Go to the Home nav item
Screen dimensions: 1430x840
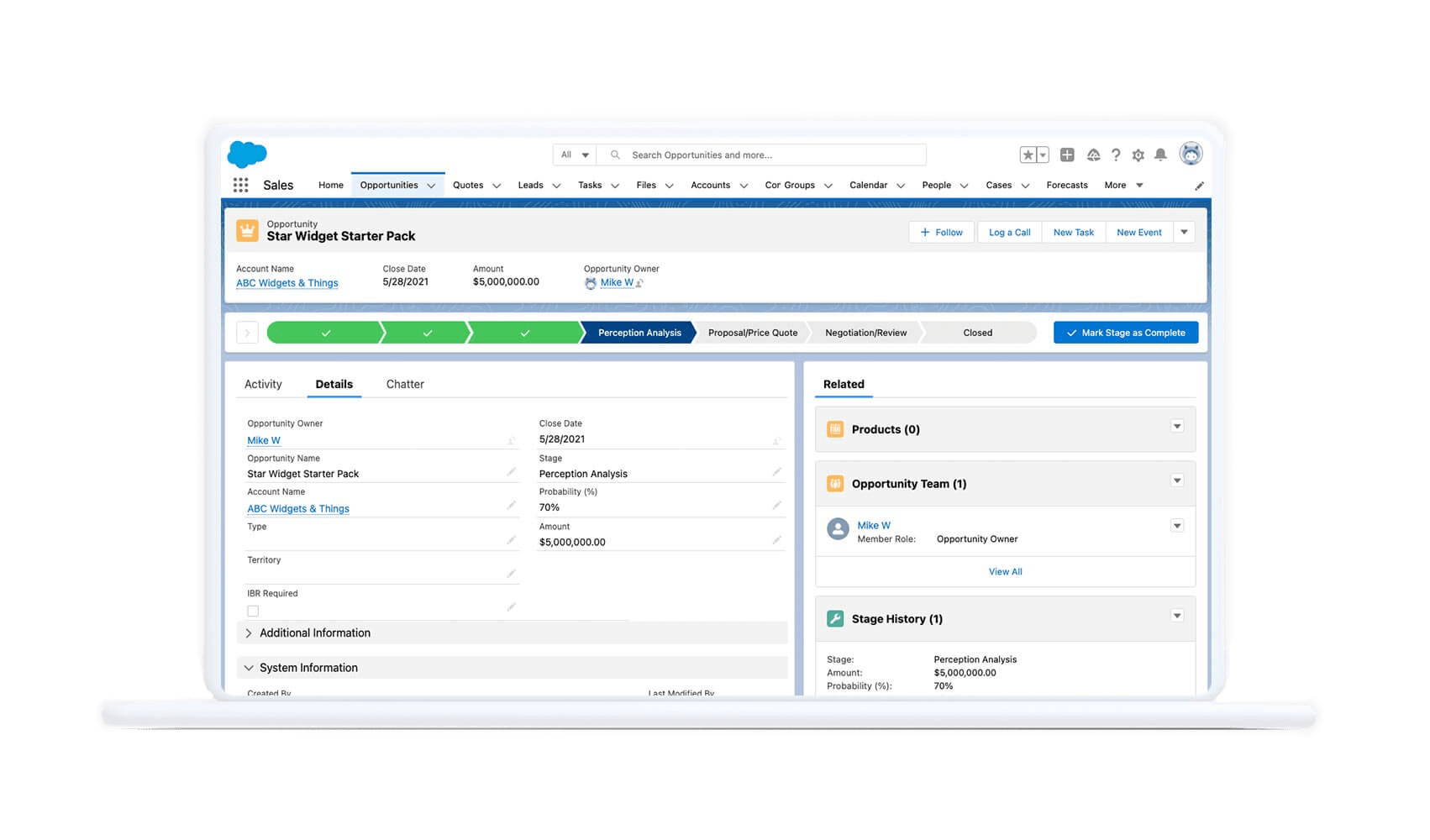click(331, 185)
